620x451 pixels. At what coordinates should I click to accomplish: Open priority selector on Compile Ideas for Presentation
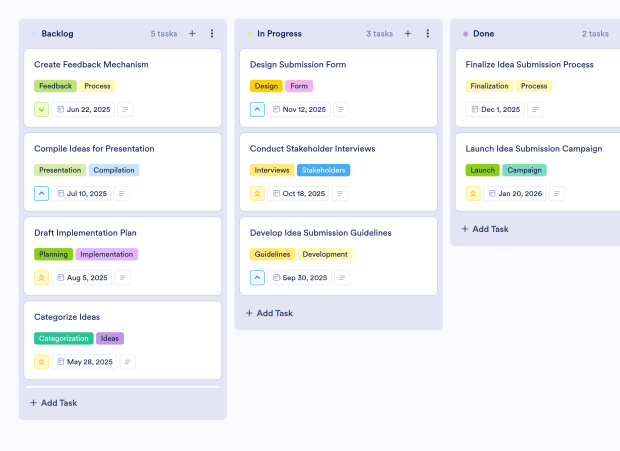point(42,194)
